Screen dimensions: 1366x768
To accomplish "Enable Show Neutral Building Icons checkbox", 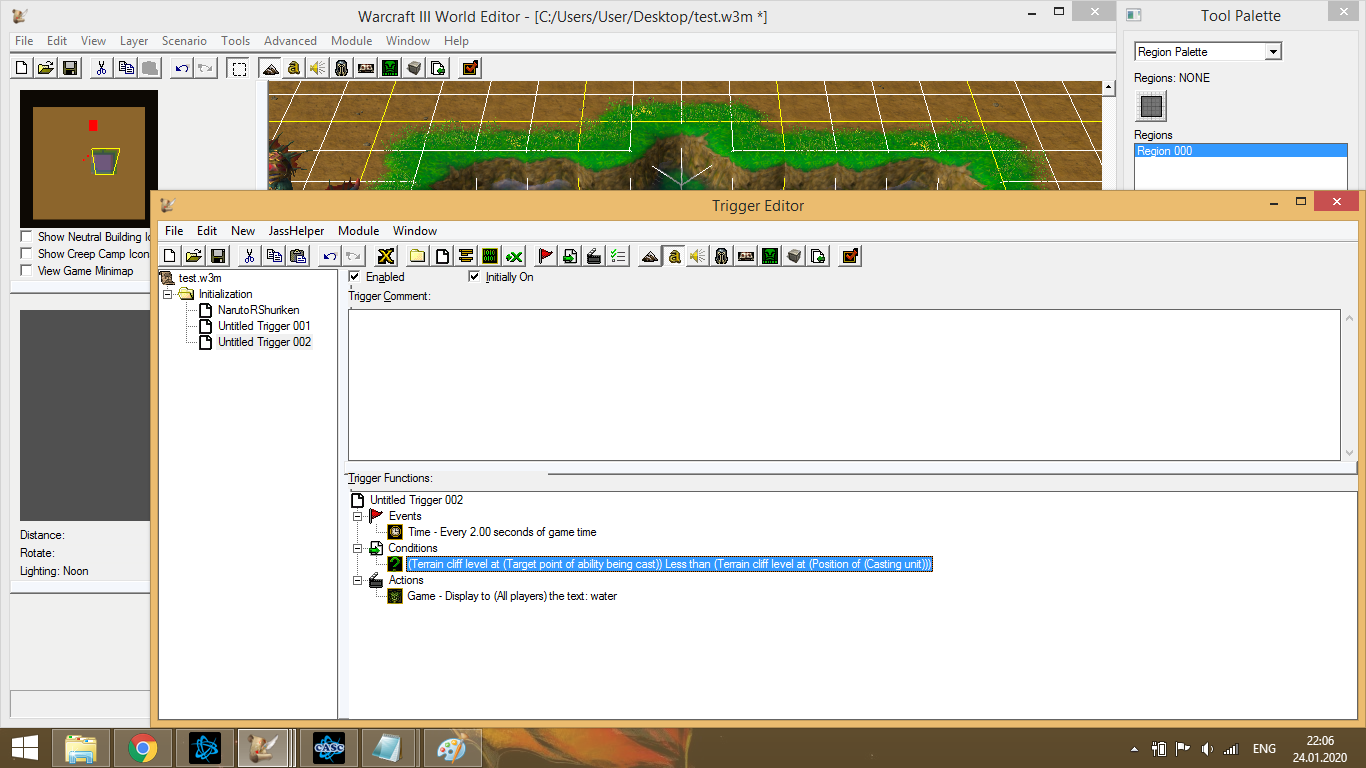I will [26, 237].
